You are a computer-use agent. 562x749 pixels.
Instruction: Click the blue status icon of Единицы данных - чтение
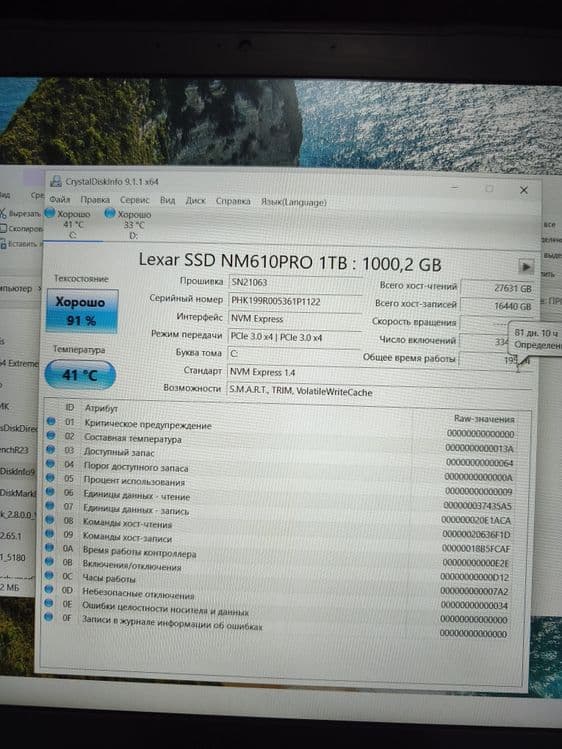click(50, 492)
